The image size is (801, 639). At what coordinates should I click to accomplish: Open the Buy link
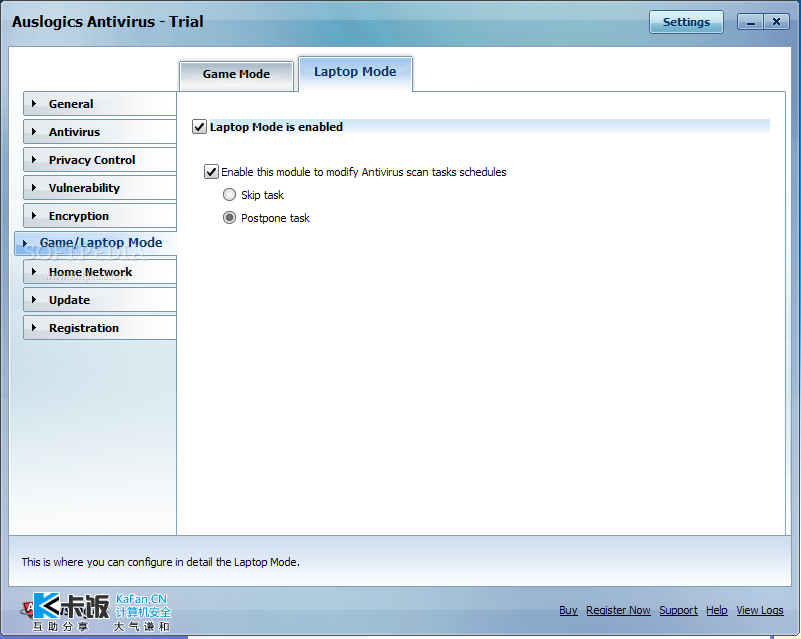point(568,610)
